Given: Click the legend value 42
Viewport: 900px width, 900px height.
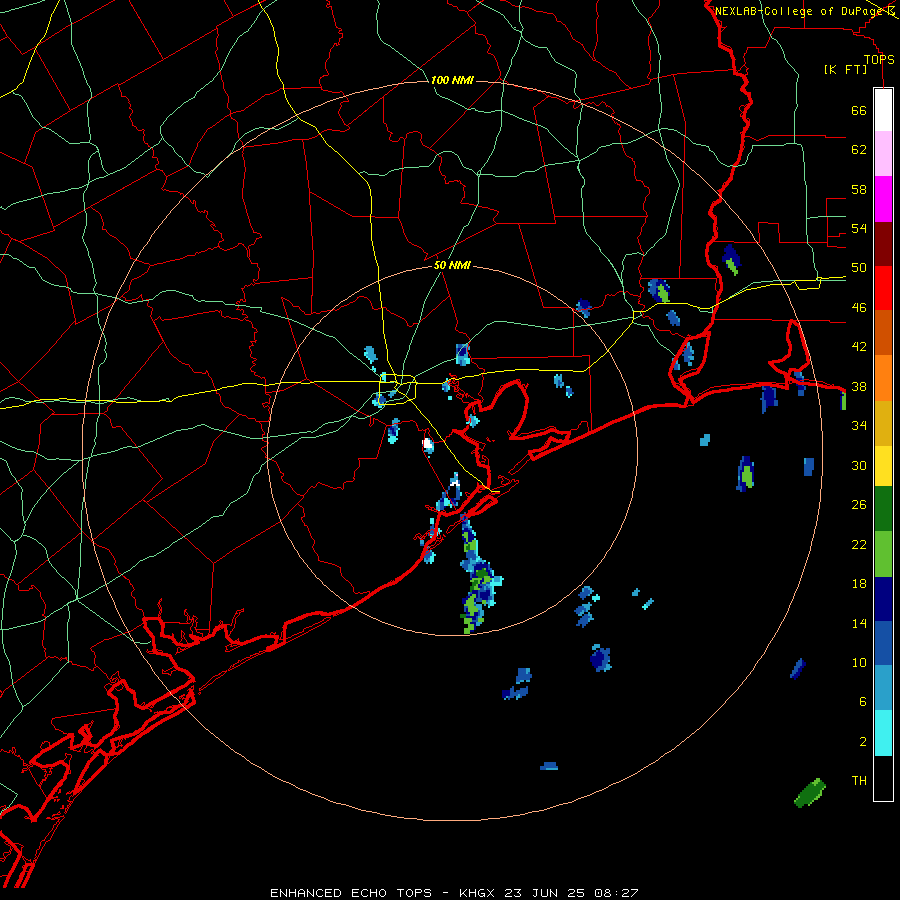Looking at the screenshot, I should 859,346.
